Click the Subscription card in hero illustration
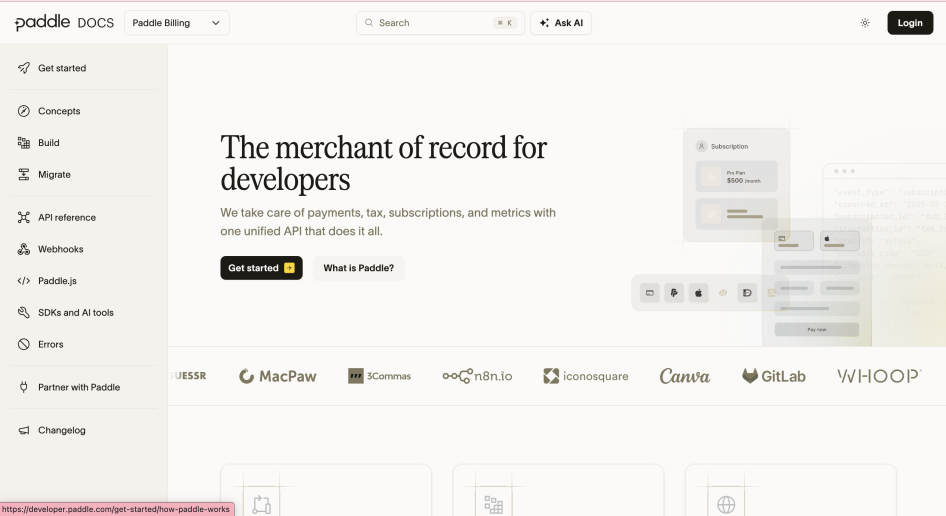Image resolution: width=946 pixels, height=516 pixels. (x=736, y=185)
